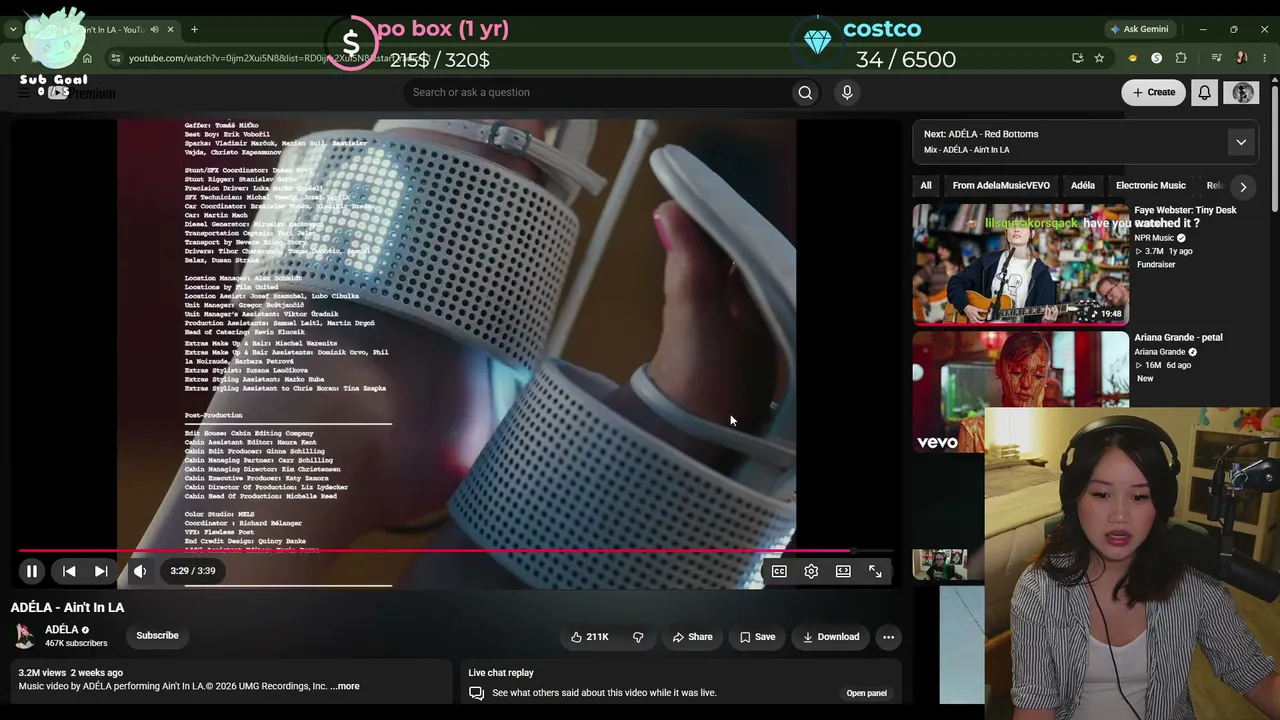Share the ADÉLA video
This screenshot has height=720, width=1280.
(692, 637)
